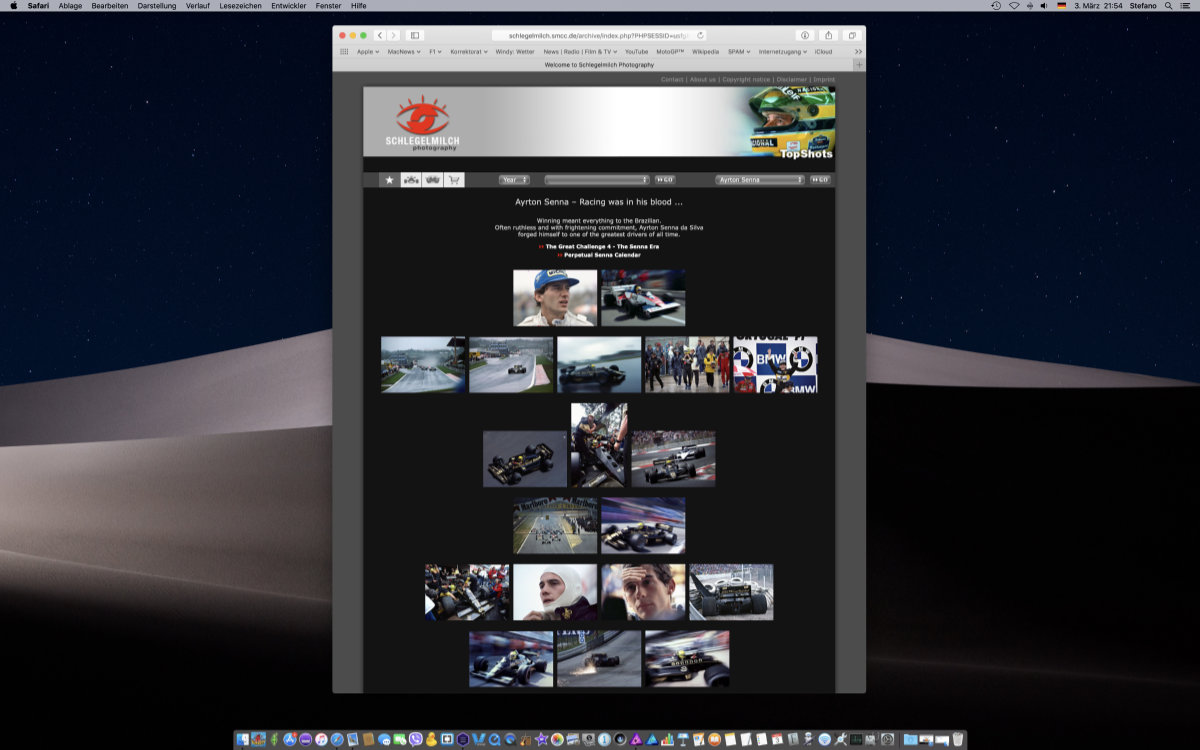Open the Safari downloads icon
The width and height of the screenshot is (1200, 750).
click(x=804, y=35)
